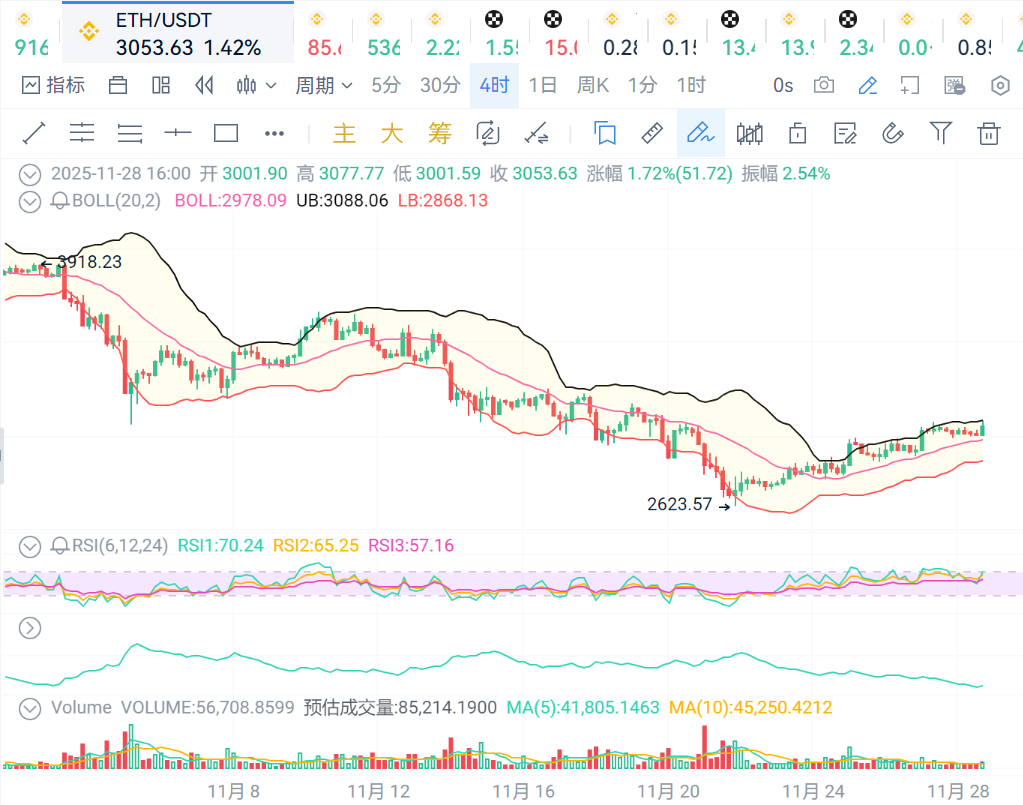Open the 周期 period dropdown
Screen dimensions: 1023x805
pyautogui.click(x=324, y=86)
